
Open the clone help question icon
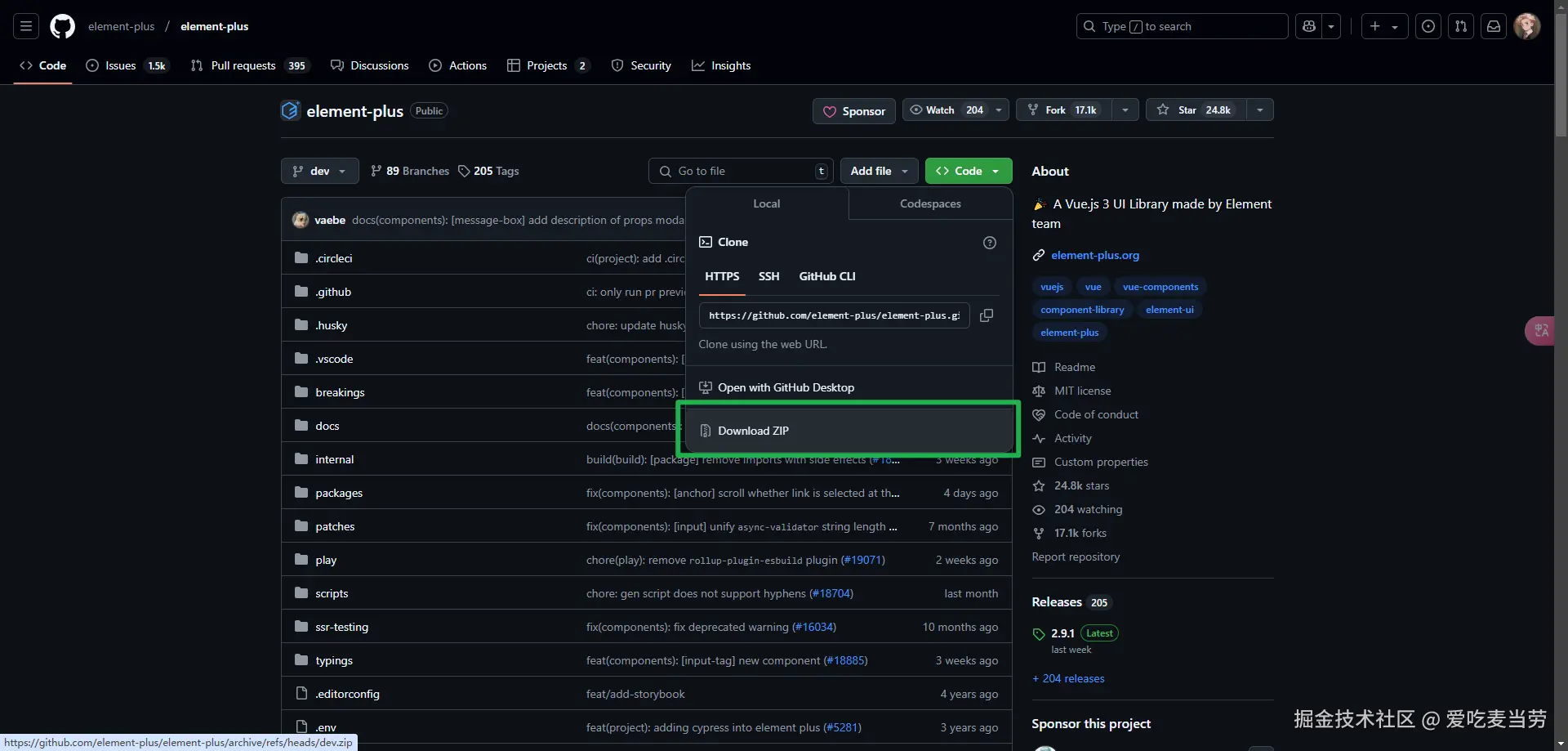click(990, 243)
